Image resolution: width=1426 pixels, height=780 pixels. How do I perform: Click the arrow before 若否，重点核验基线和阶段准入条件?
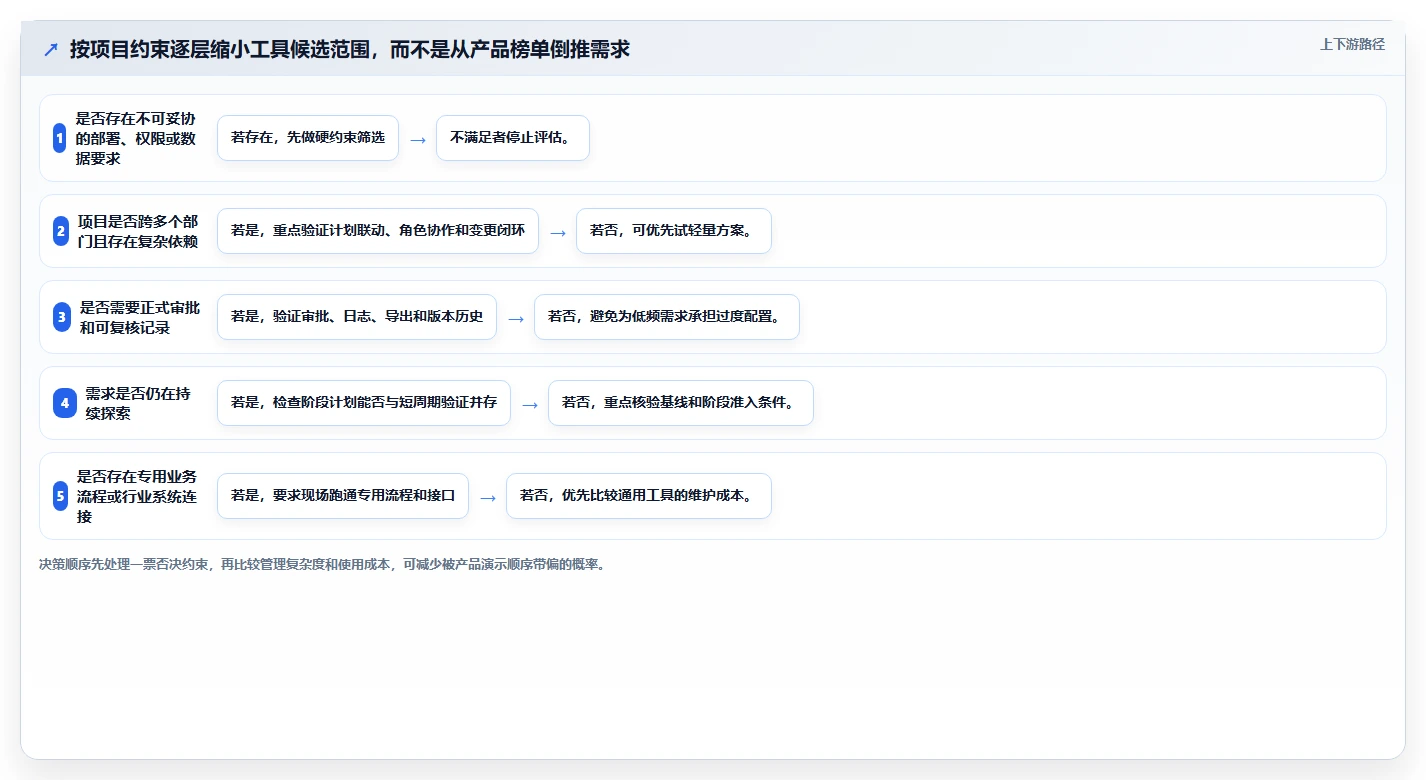[x=530, y=404]
